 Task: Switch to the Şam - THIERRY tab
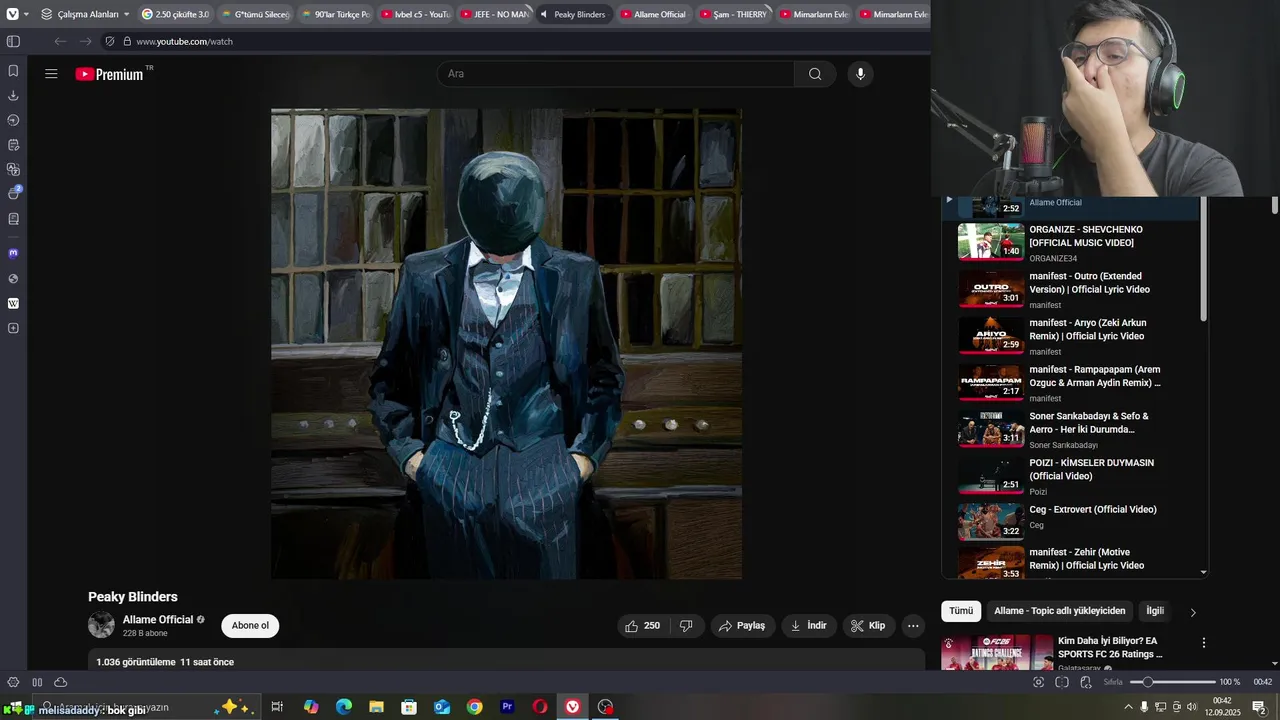click(732, 14)
